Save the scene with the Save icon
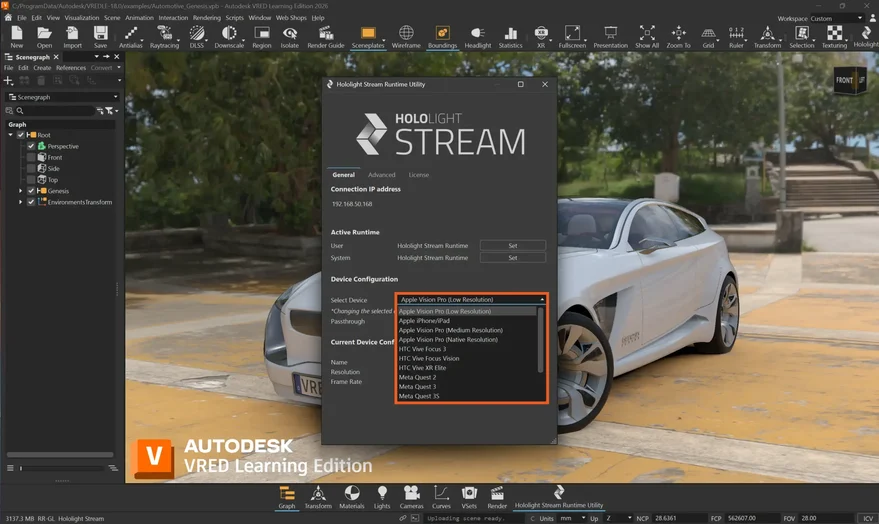This screenshot has height=524, width=879. 100,37
